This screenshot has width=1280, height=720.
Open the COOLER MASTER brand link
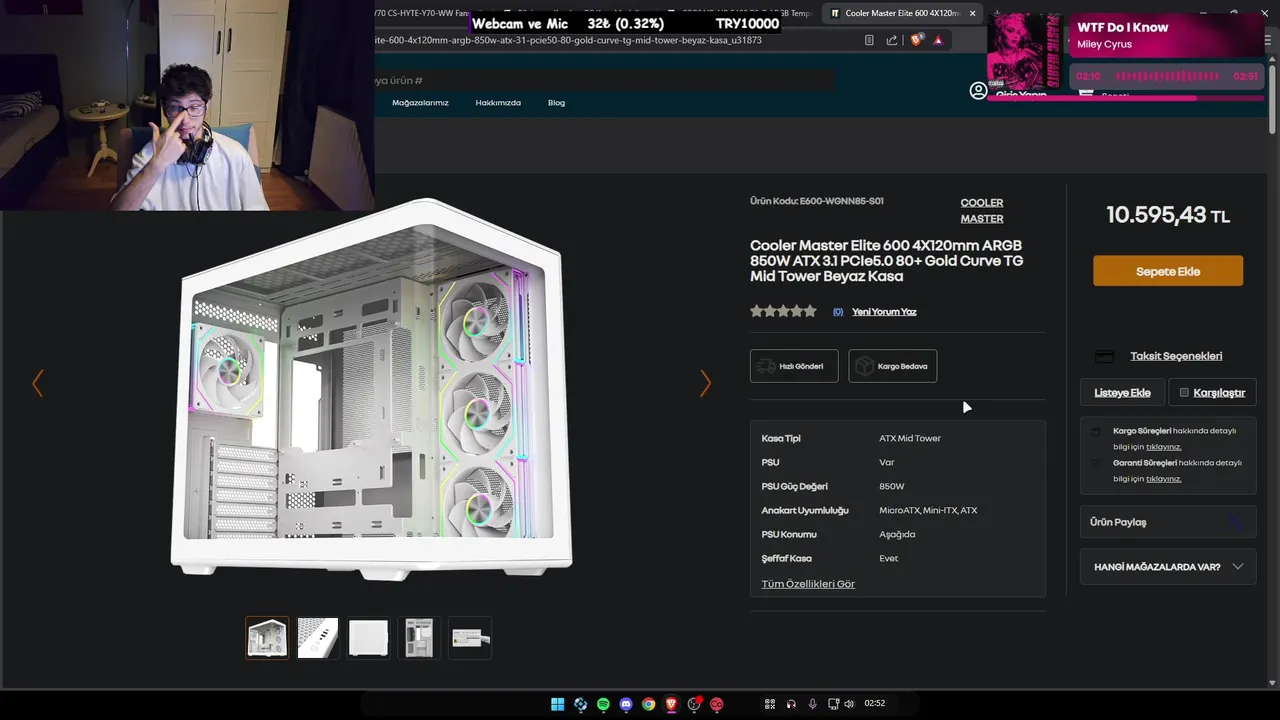(982, 211)
